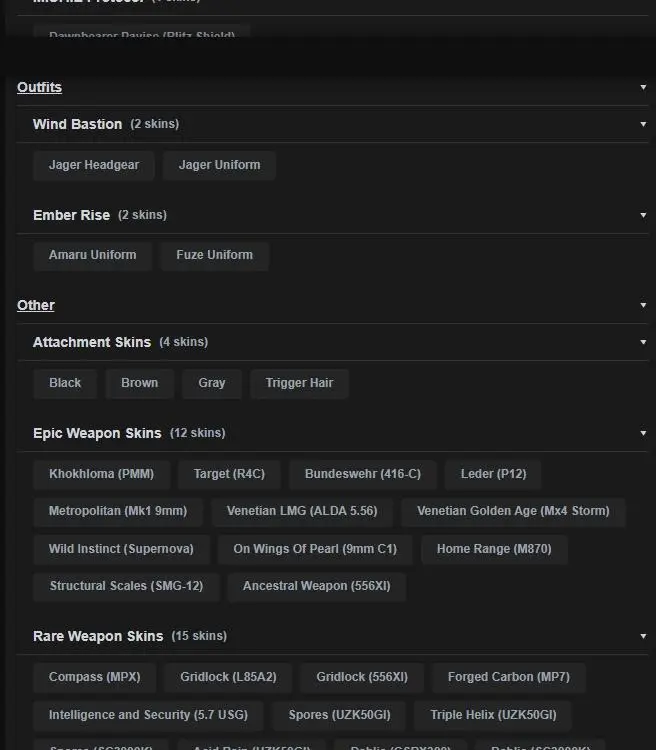Collapse the Other section arrow
This screenshot has height=750, width=656.
pyautogui.click(x=643, y=306)
